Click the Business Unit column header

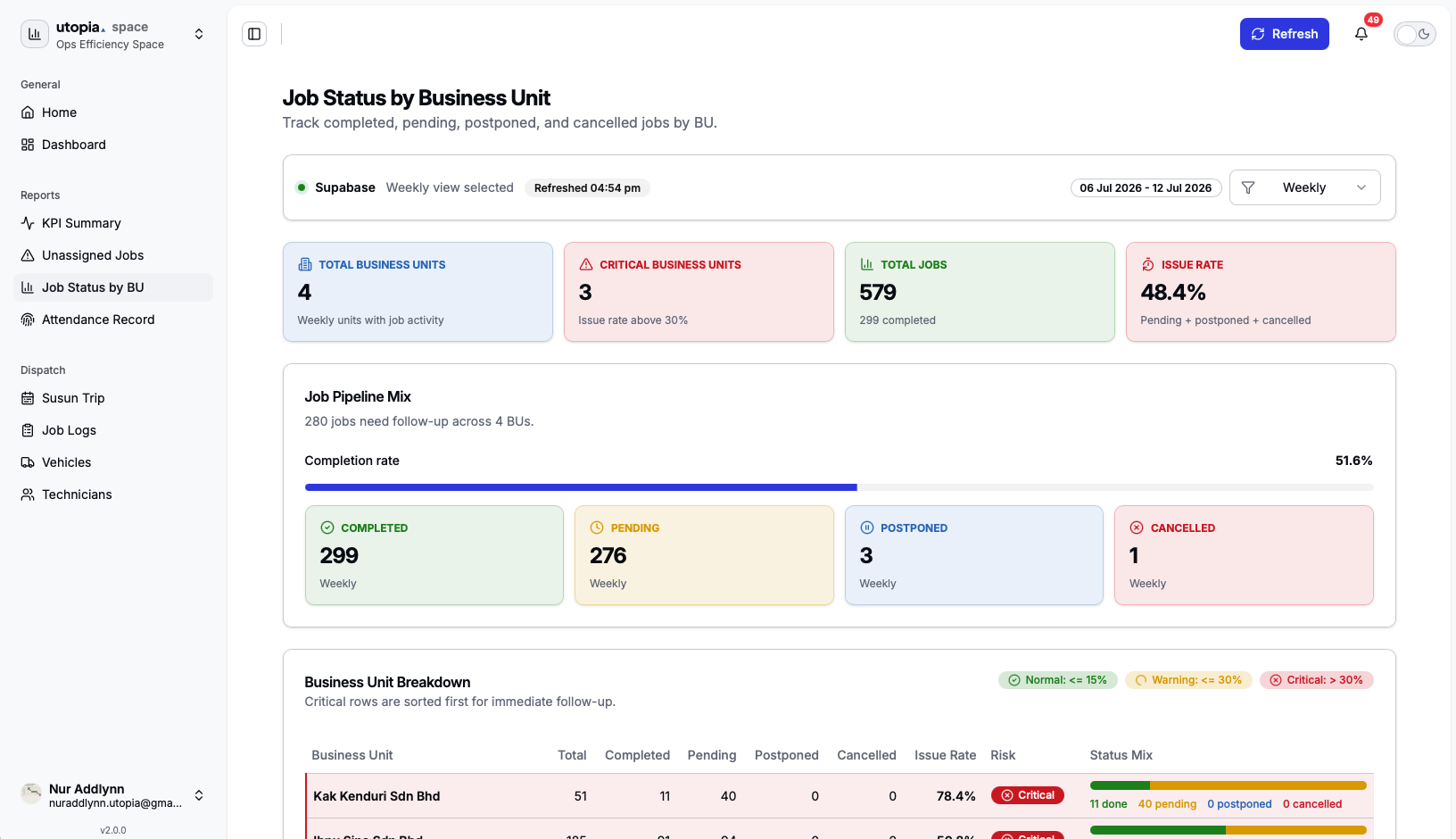coord(352,755)
